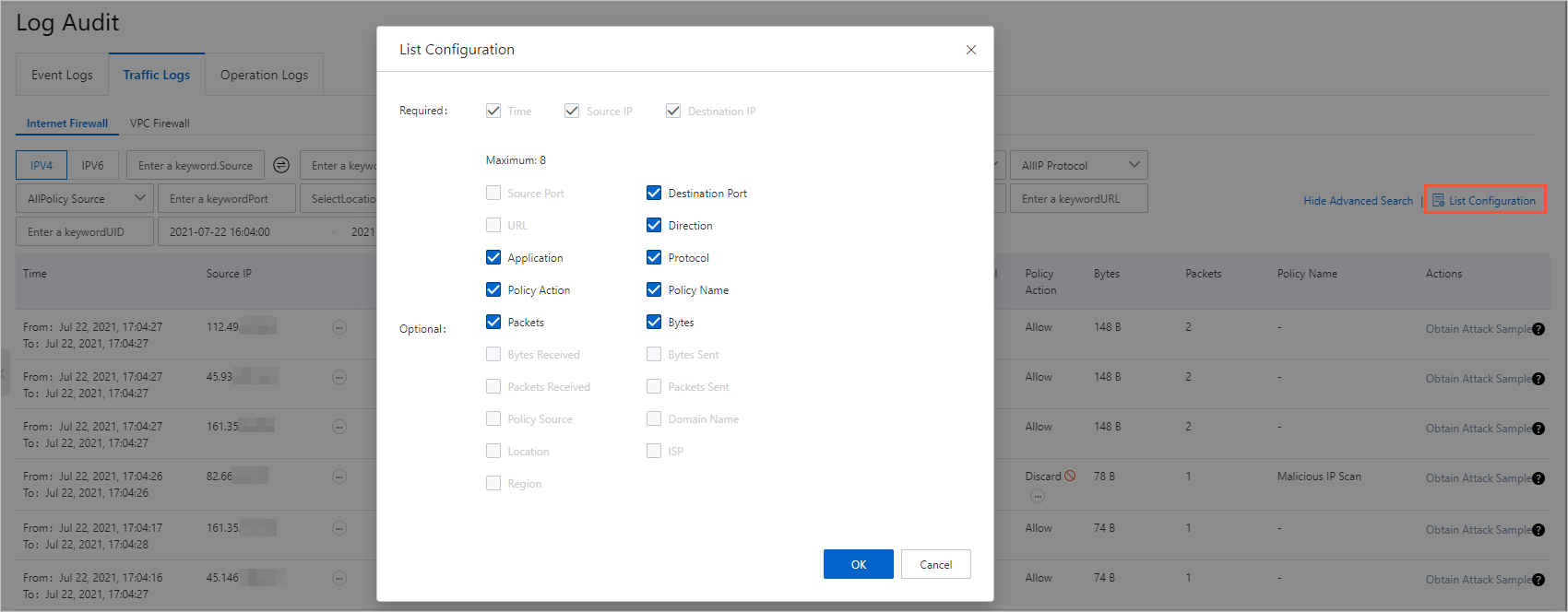Toggle the Region checkbox
1568x612 pixels.
click(493, 483)
